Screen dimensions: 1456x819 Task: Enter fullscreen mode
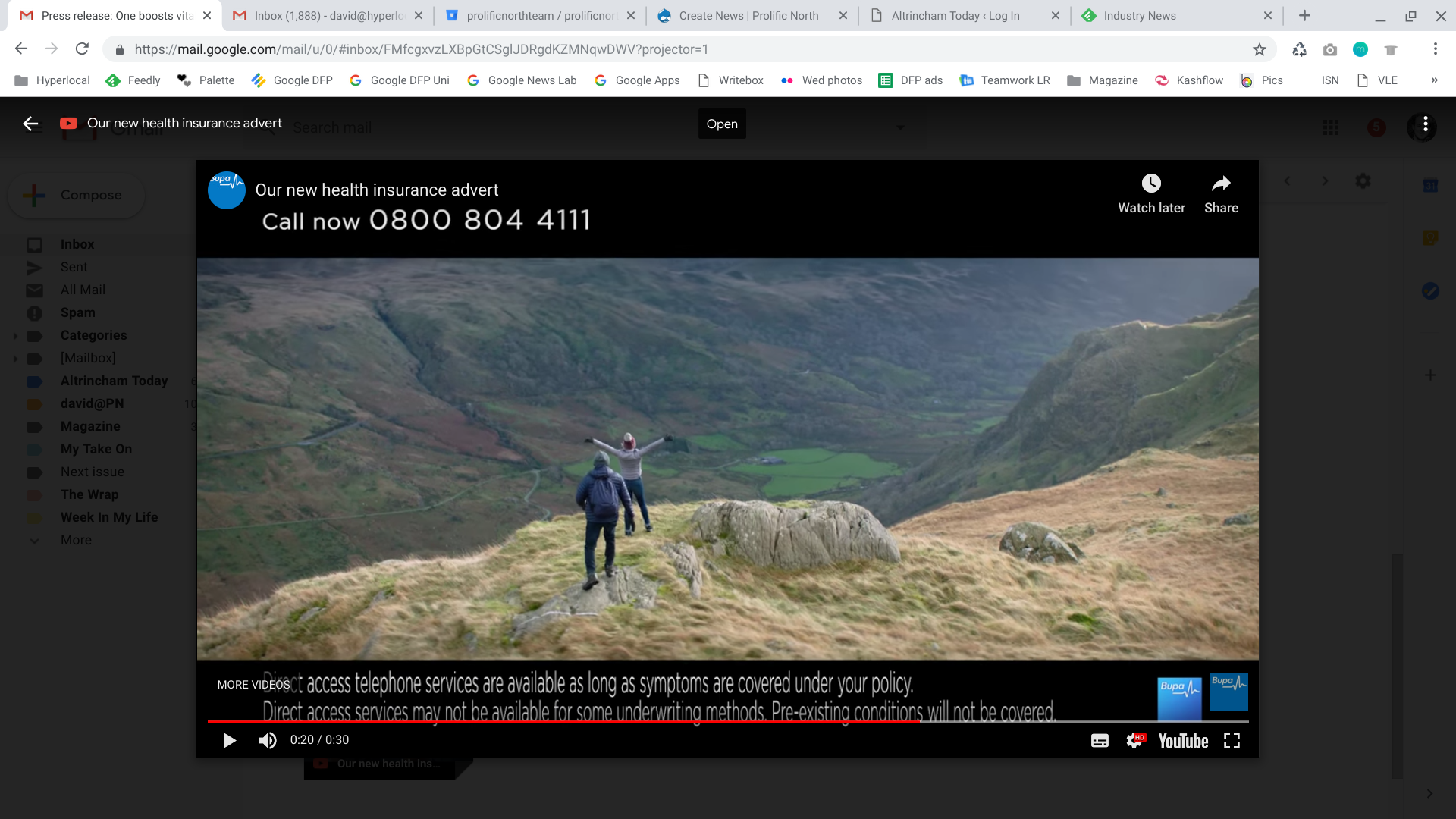click(1232, 740)
